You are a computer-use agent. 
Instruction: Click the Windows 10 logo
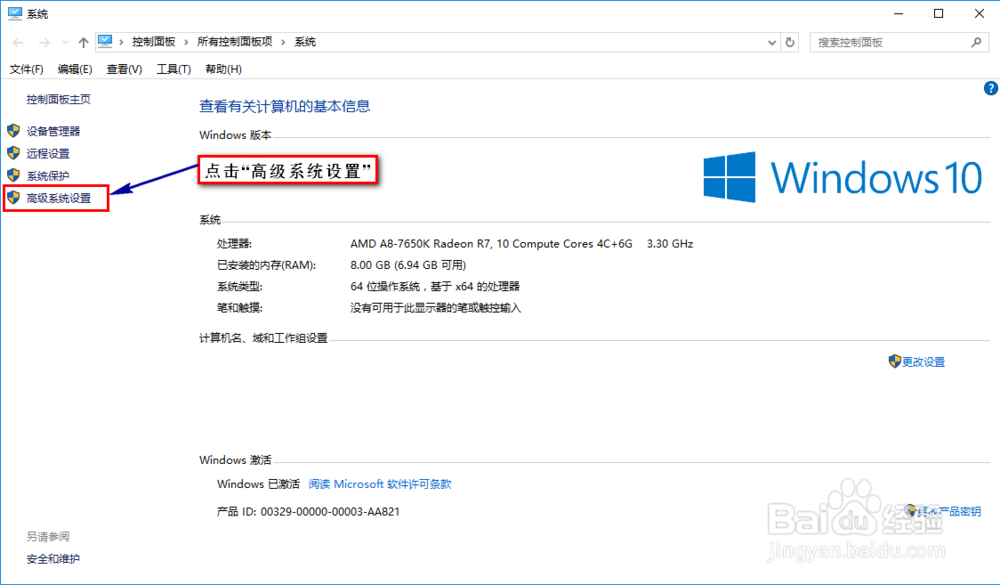pos(842,177)
